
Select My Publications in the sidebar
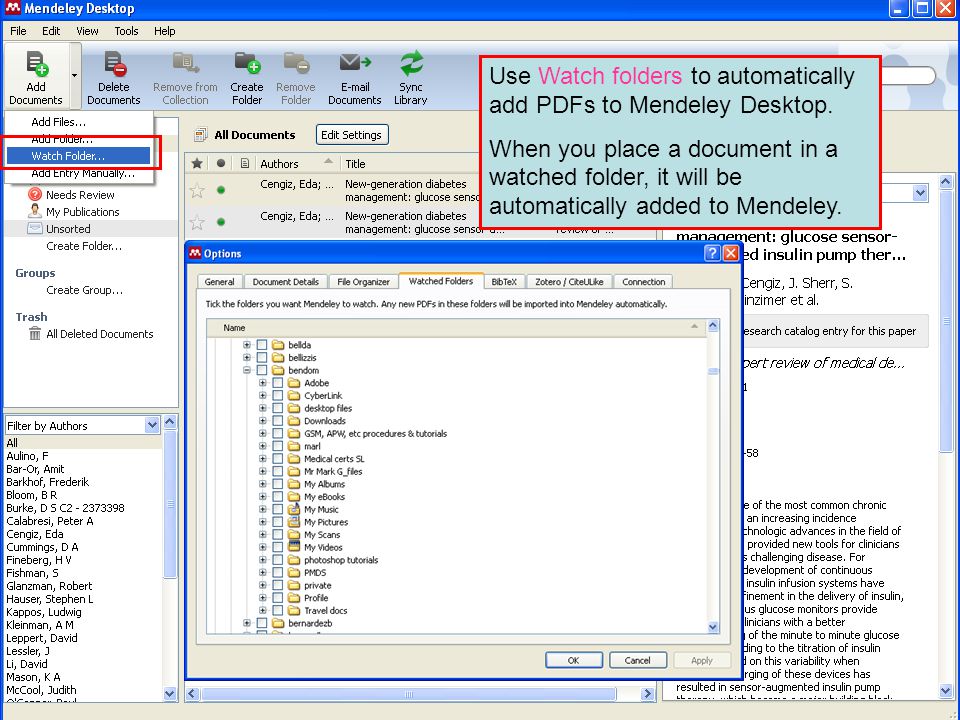83,212
